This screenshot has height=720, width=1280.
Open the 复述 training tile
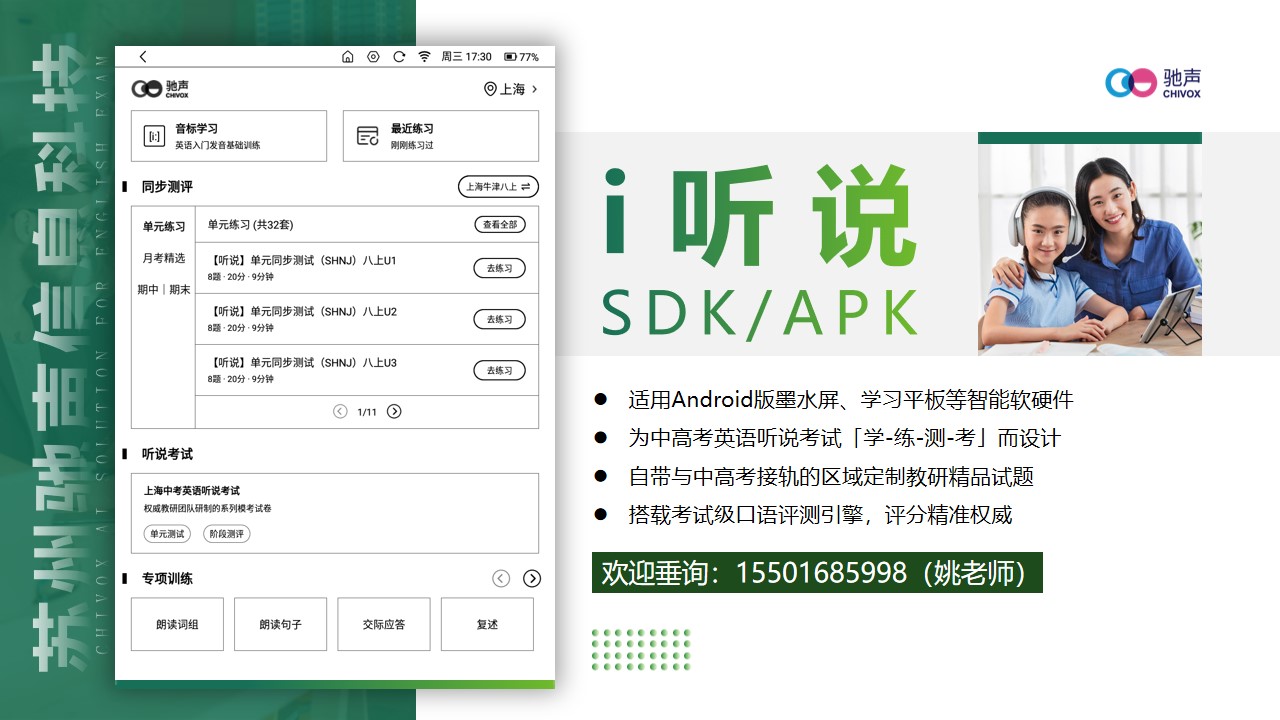tap(487, 624)
